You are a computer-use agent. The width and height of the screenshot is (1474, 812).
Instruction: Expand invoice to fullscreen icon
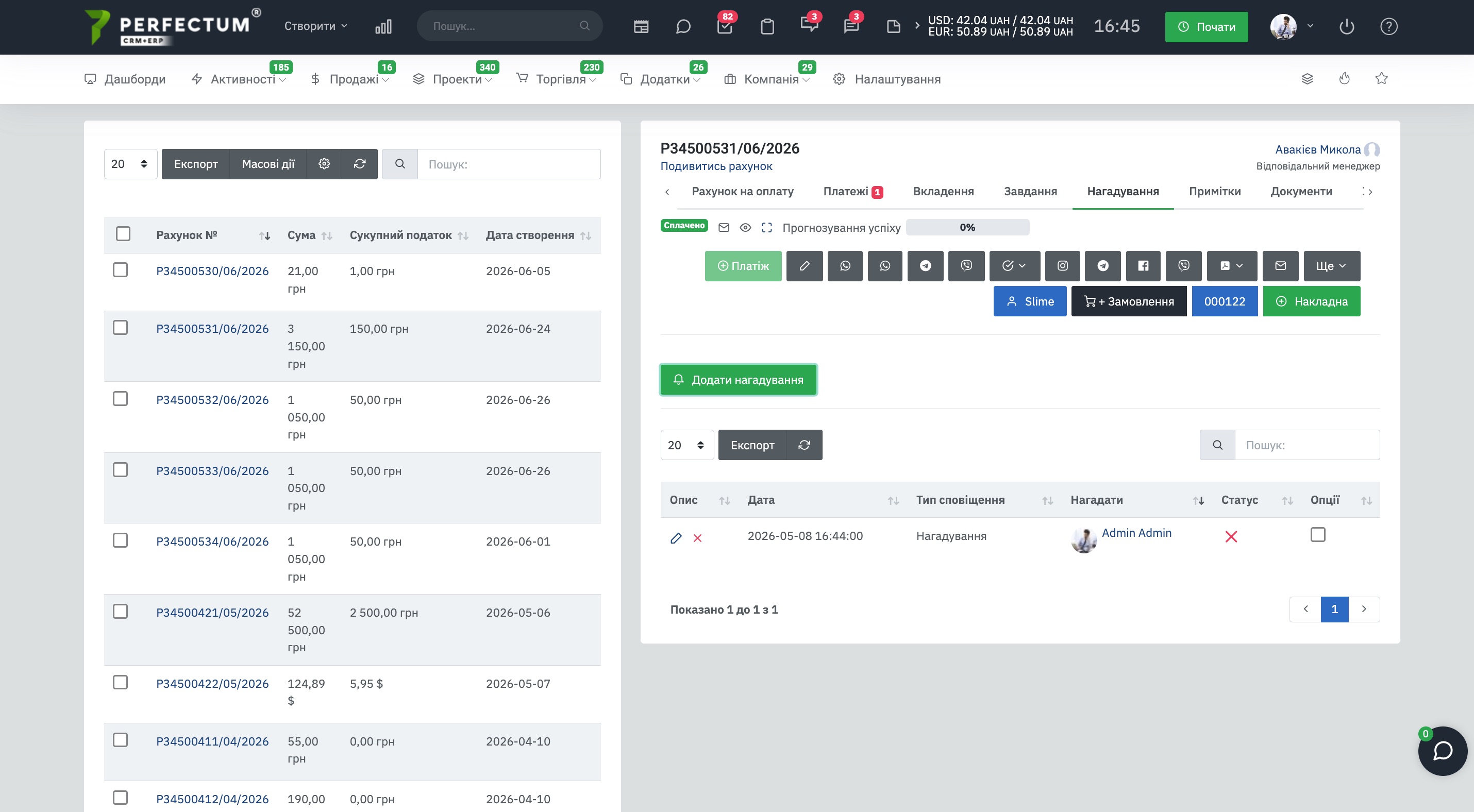point(767,228)
